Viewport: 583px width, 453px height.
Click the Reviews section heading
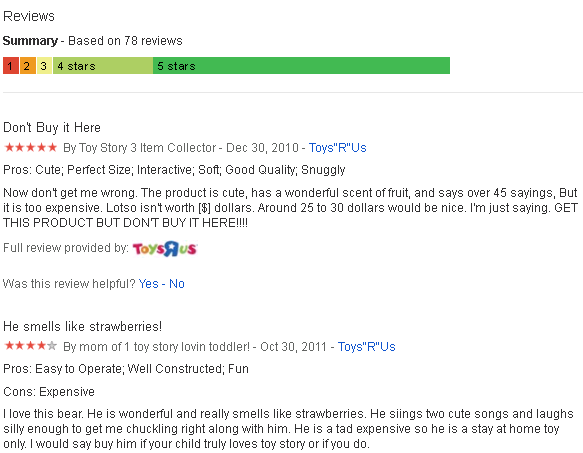point(29,16)
